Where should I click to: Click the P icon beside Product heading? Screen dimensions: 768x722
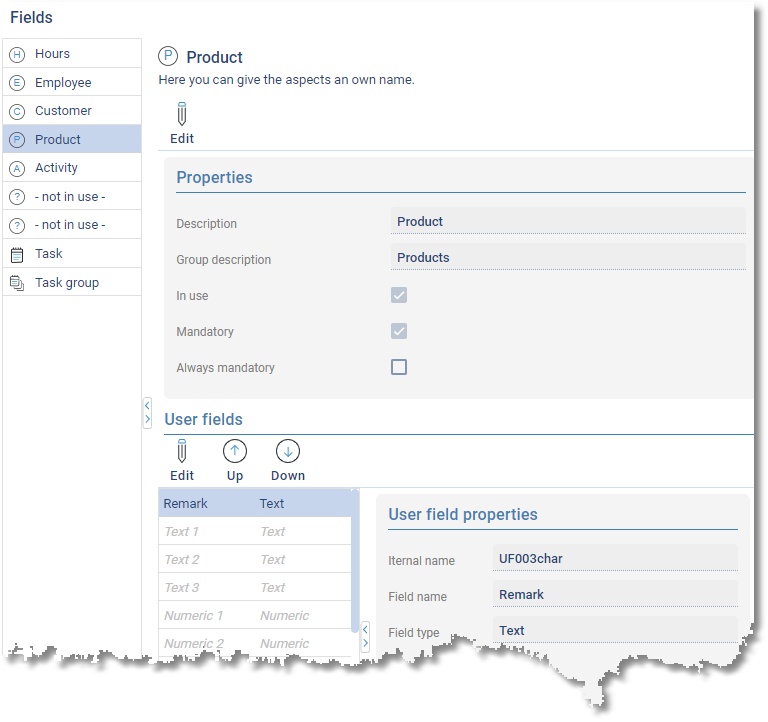tap(168, 56)
